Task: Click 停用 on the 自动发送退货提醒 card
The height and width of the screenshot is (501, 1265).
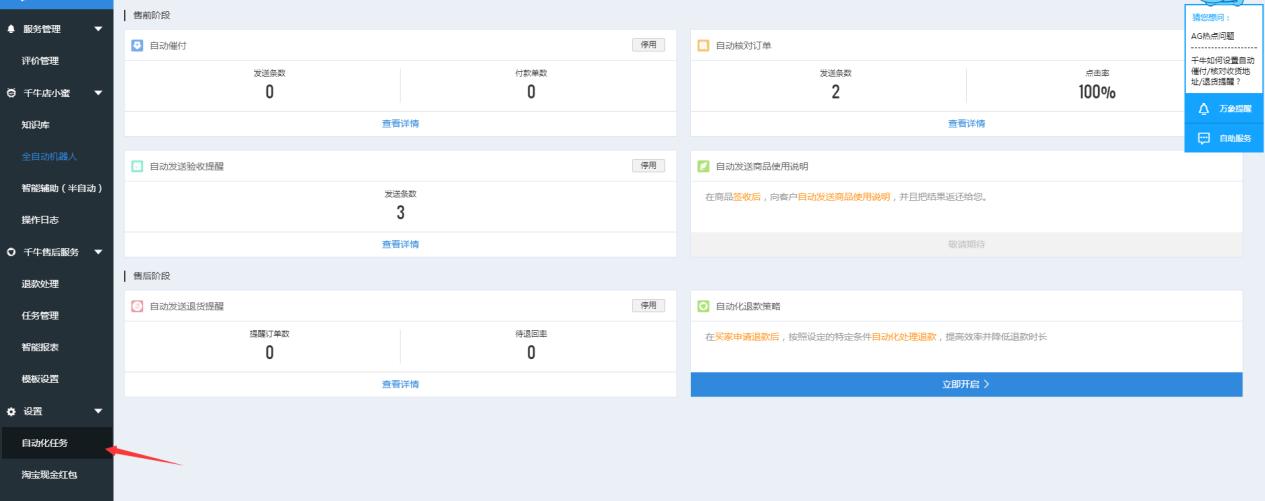Action: 648,305
